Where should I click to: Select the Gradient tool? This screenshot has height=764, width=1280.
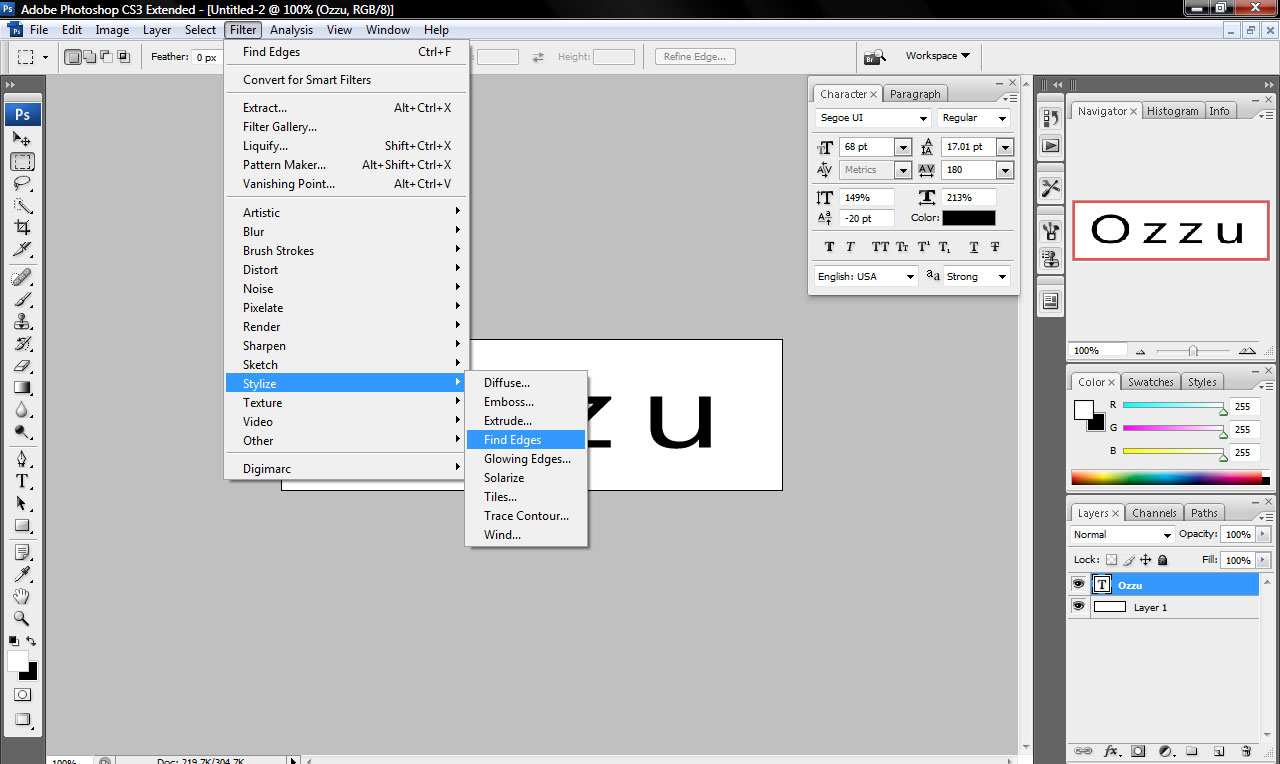[x=22, y=387]
